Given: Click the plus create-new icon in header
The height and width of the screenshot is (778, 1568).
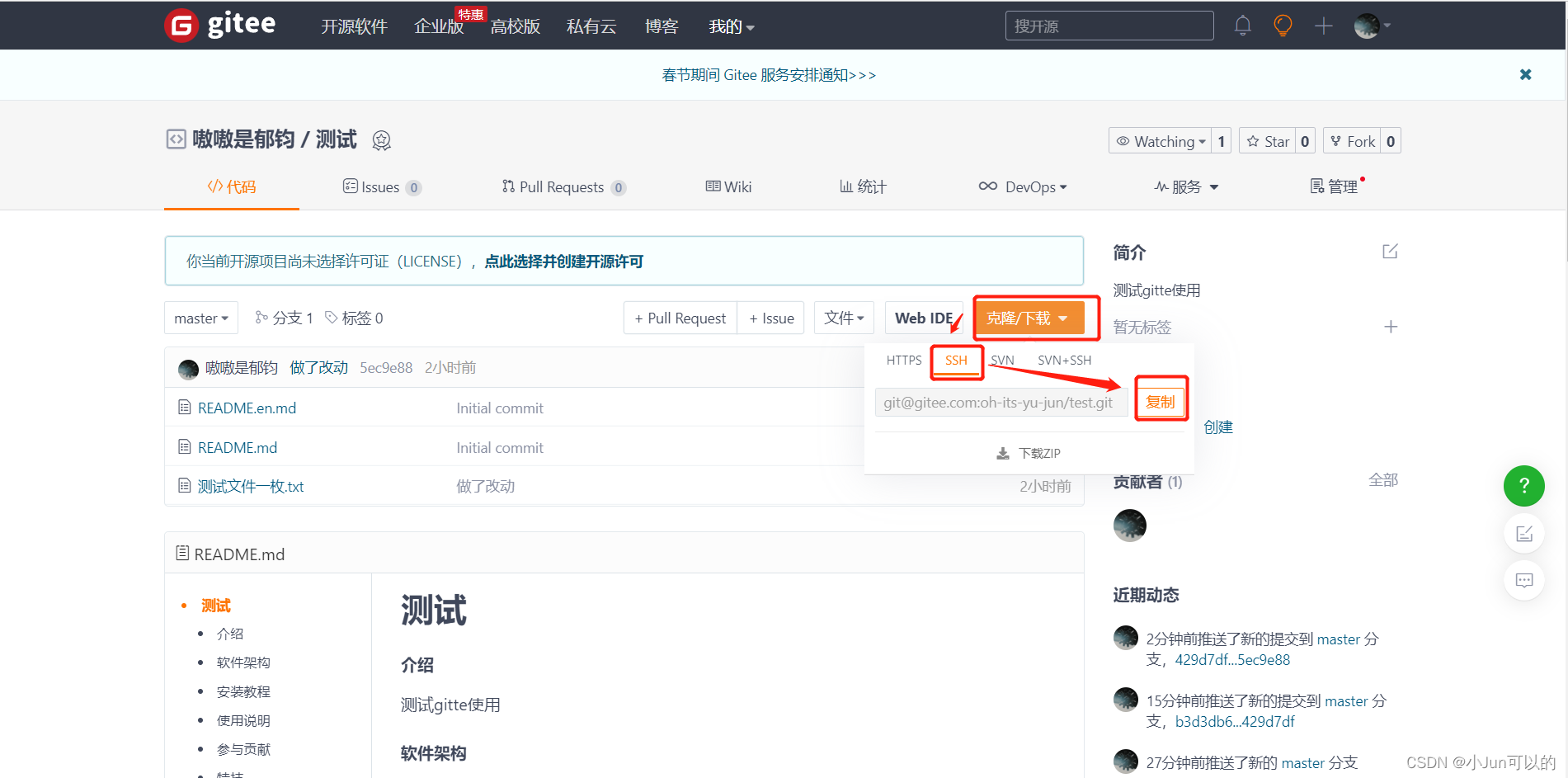Looking at the screenshot, I should point(1323,26).
